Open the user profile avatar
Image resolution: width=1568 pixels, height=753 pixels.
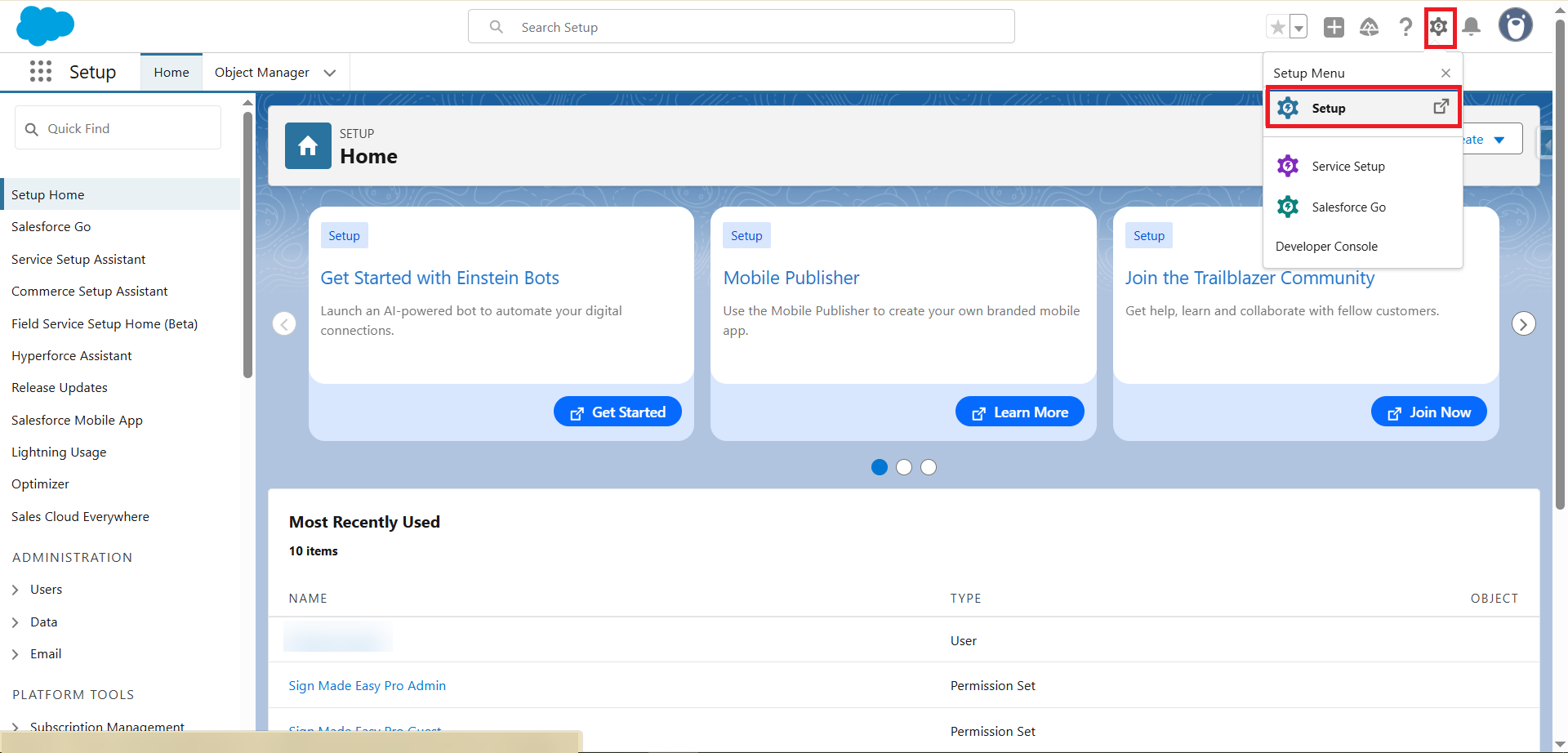point(1516,25)
